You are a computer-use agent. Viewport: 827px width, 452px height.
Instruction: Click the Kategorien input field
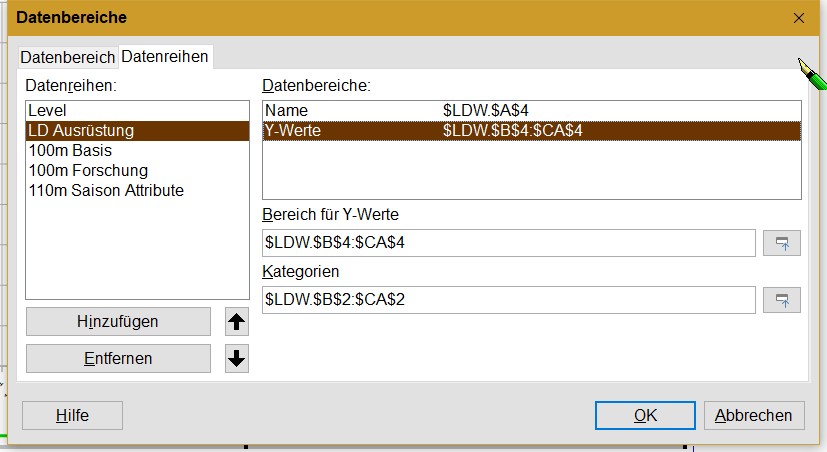pos(508,300)
